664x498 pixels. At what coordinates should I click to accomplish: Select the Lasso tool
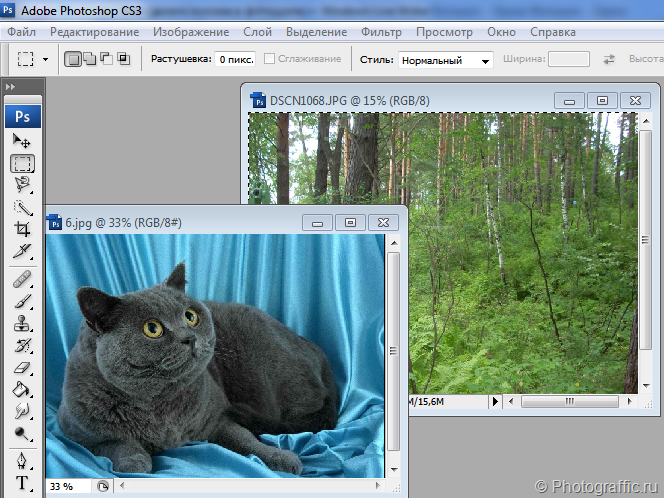(22, 185)
